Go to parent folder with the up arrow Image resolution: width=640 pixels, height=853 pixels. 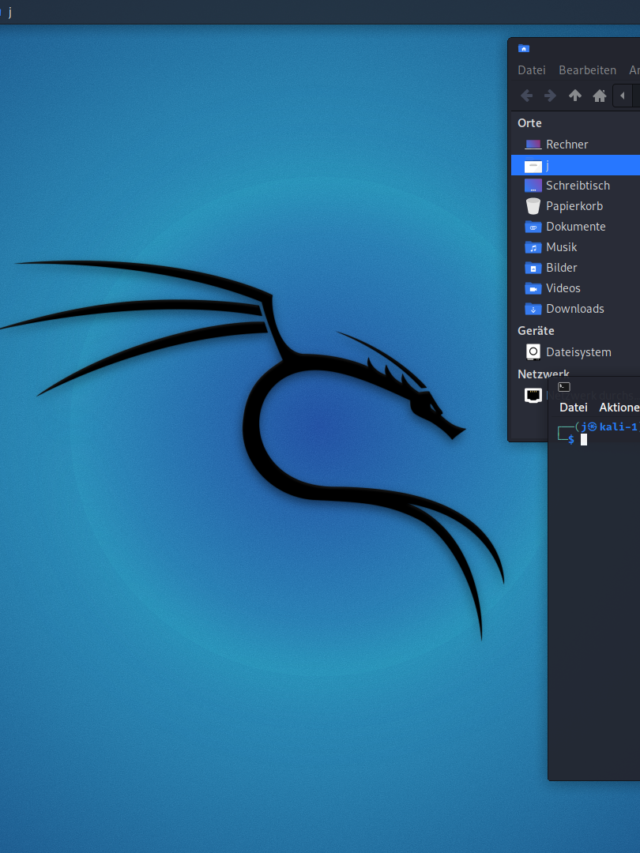click(575, 96)
